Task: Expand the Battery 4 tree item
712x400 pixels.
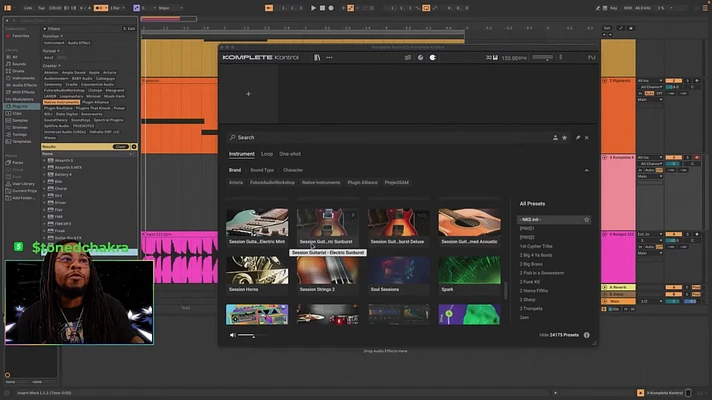Action: point(44,175)
